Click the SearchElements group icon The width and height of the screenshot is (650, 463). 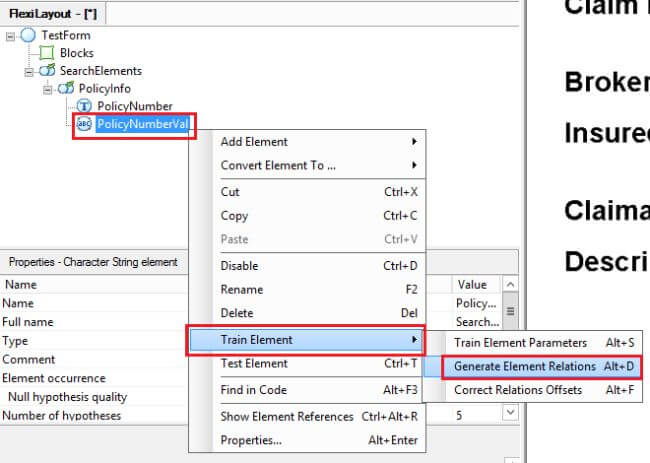point(47,70)
